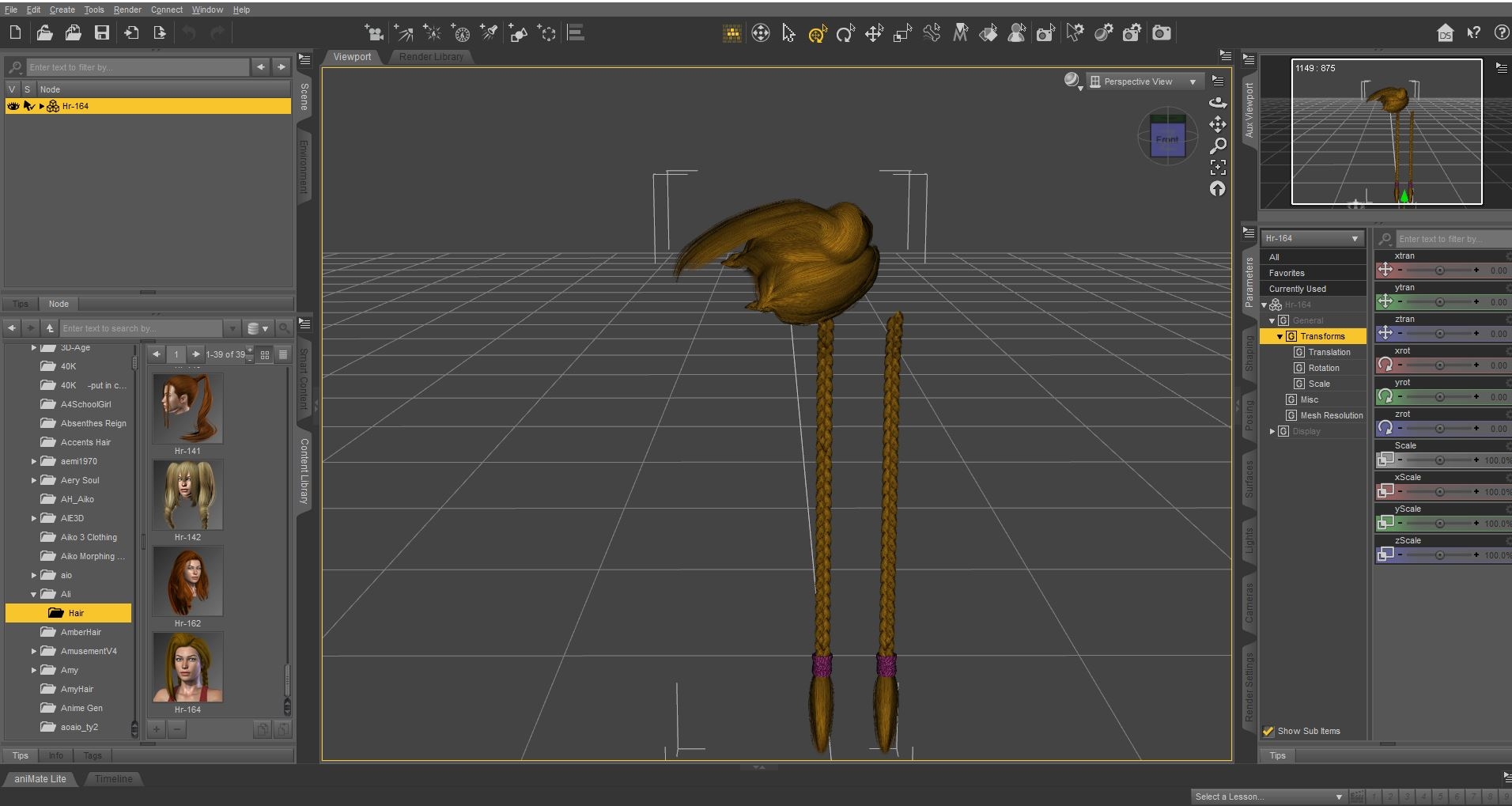Select the Translate move tool
1512x806 pixels.
[x=874, y=33]
